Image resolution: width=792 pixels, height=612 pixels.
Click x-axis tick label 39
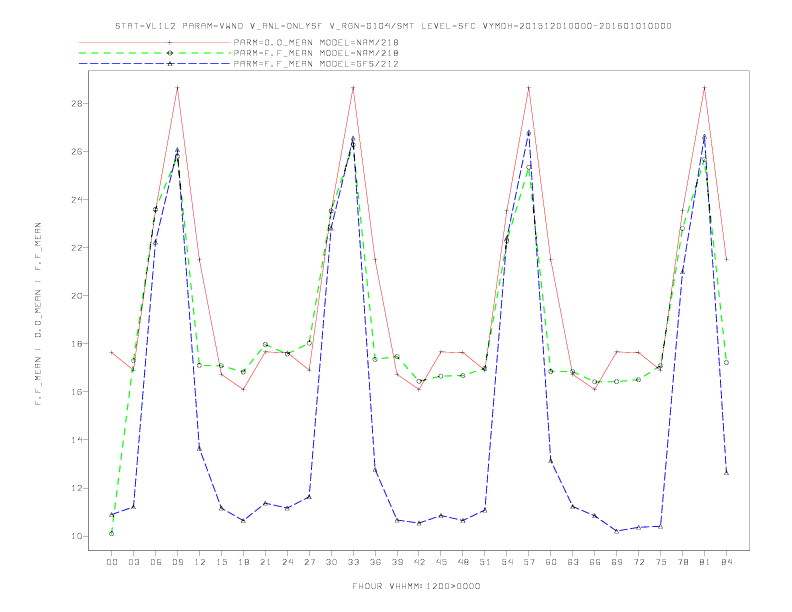[397, 562]
